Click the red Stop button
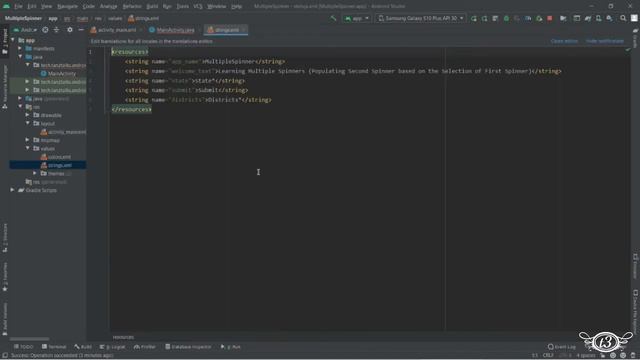640x360 pixels. coord(550,18)
